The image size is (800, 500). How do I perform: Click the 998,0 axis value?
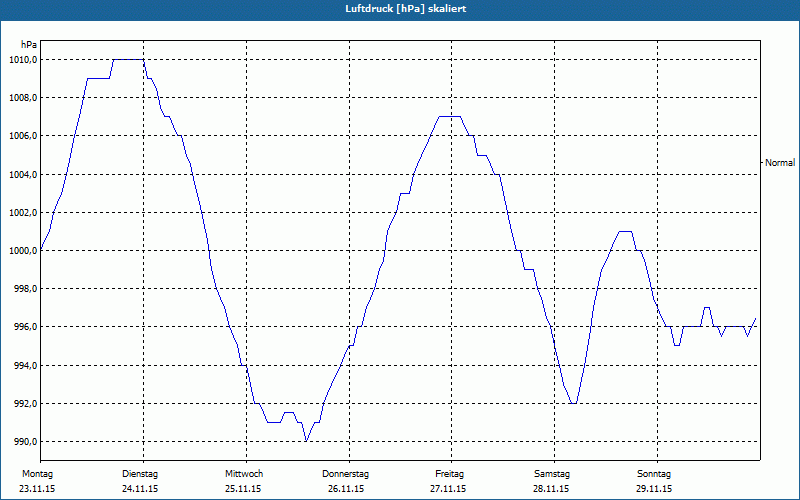[x=25, y=289]
